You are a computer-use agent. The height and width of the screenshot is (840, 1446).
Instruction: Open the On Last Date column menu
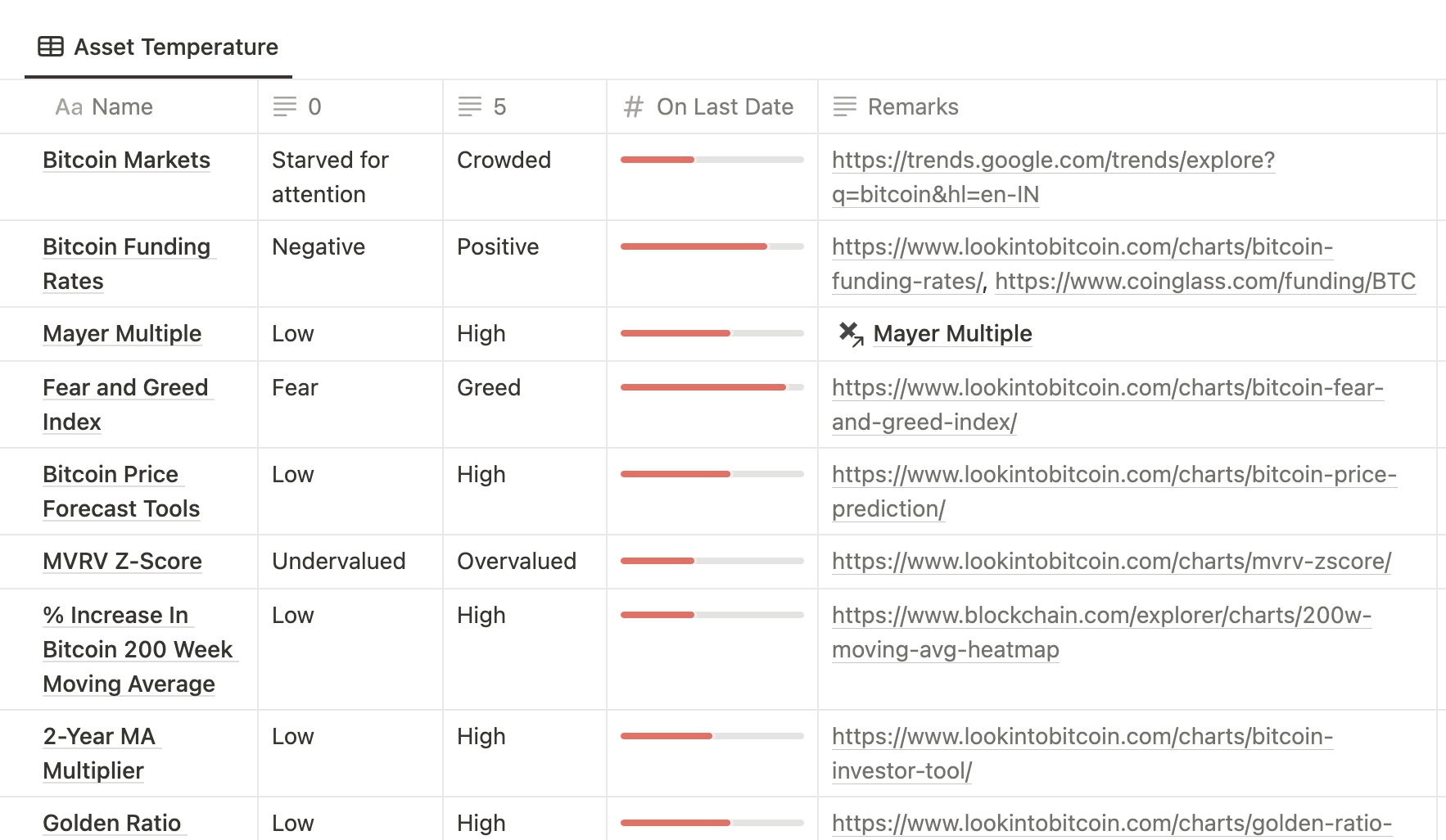tap(724, 107)
